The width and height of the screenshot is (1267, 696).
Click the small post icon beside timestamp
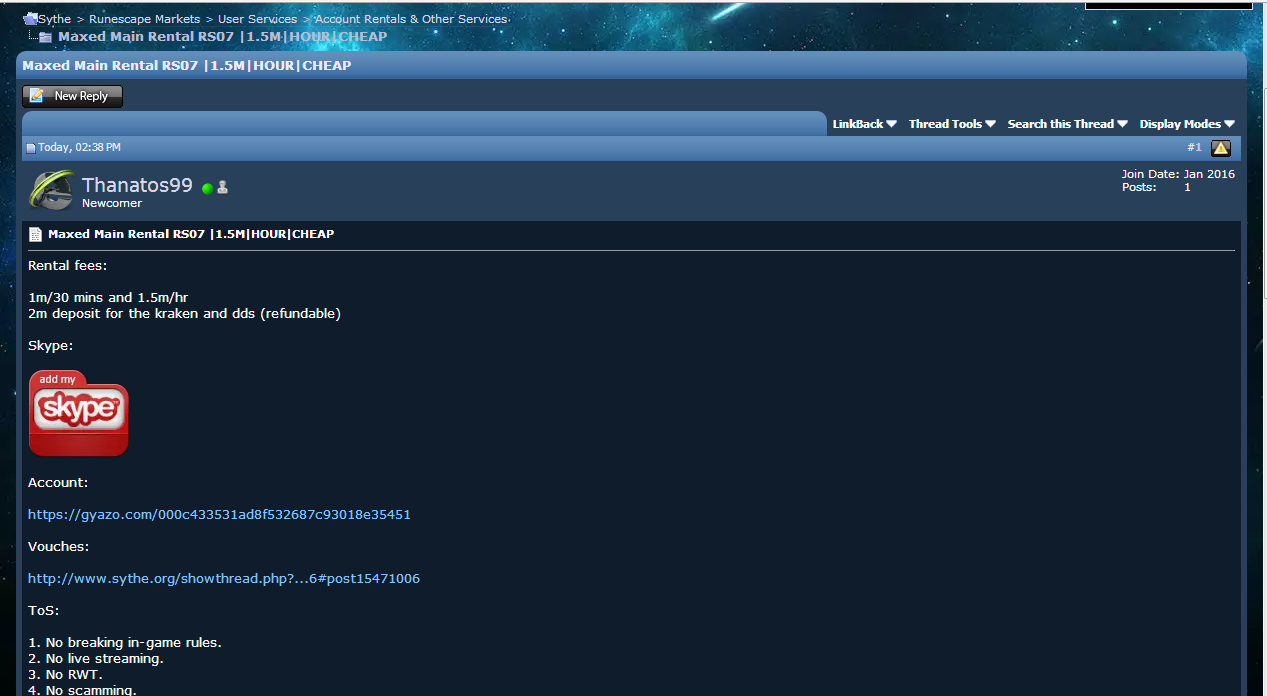point(31,148)
